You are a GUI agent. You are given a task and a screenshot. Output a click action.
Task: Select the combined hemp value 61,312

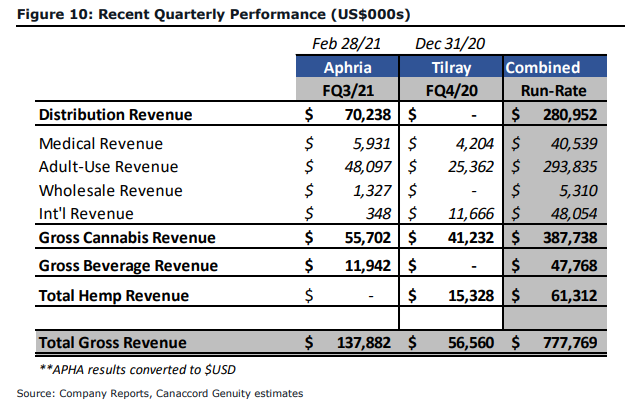tap(574, 296)
